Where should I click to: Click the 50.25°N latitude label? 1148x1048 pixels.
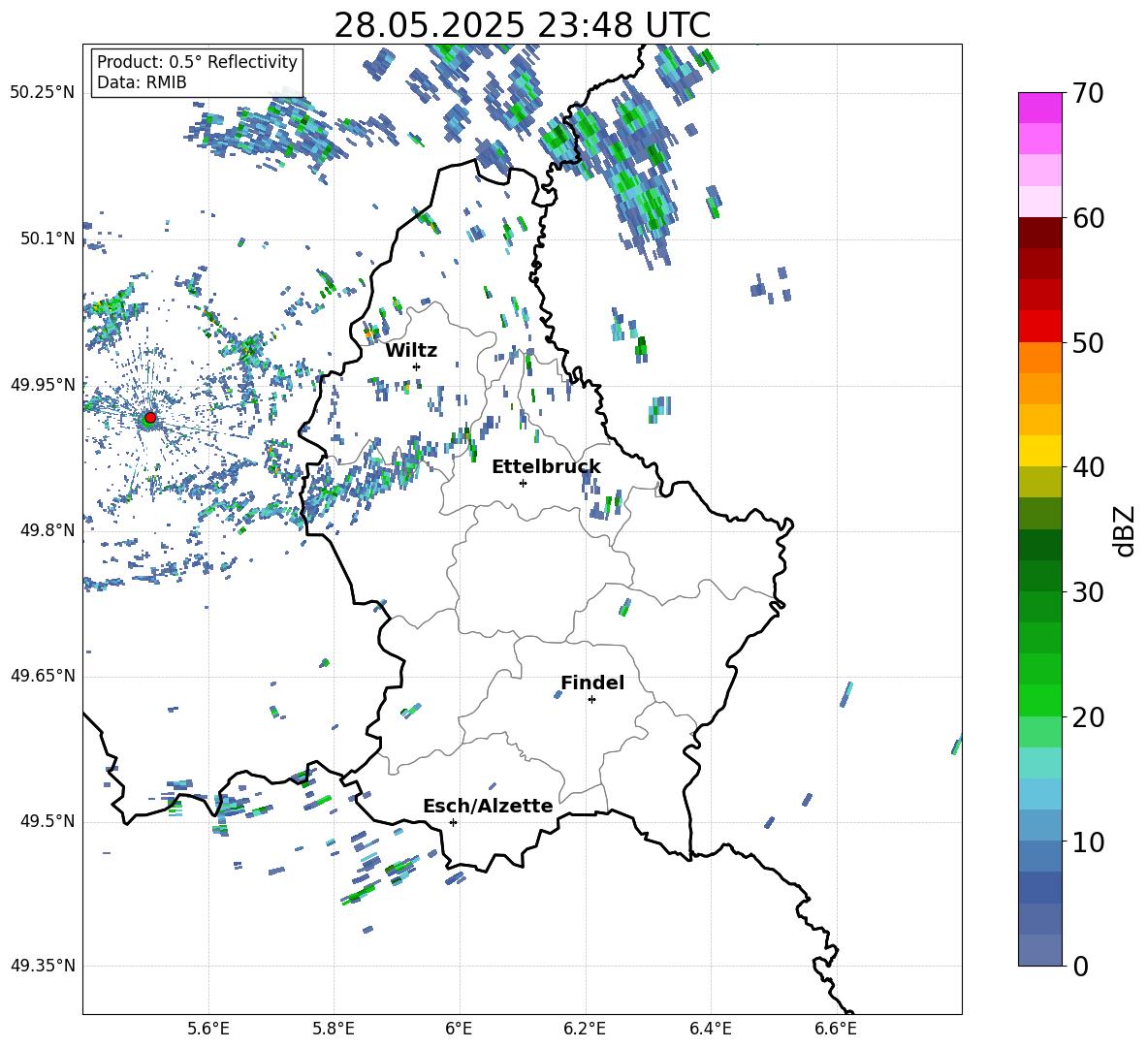(x=43, y=93)
